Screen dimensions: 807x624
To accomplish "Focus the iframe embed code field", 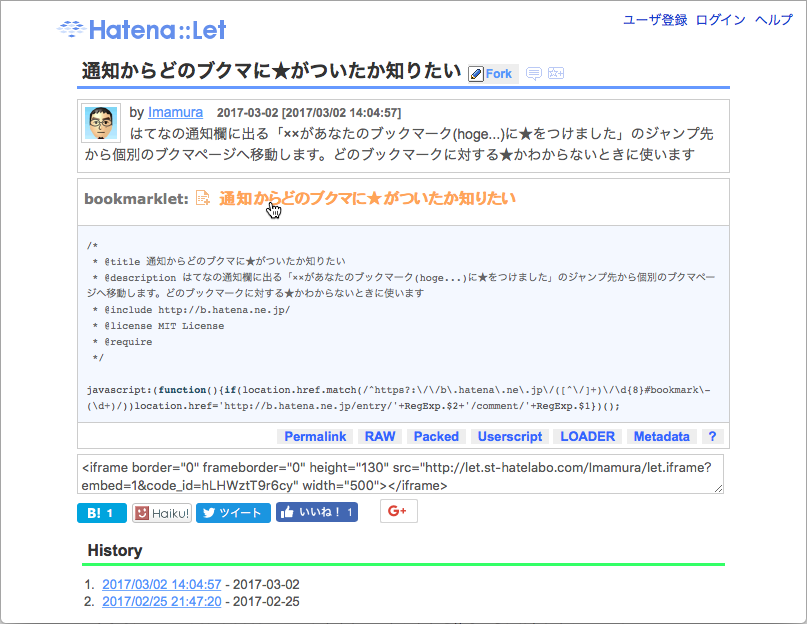I will pyautogui.click(x=400, y=474).
